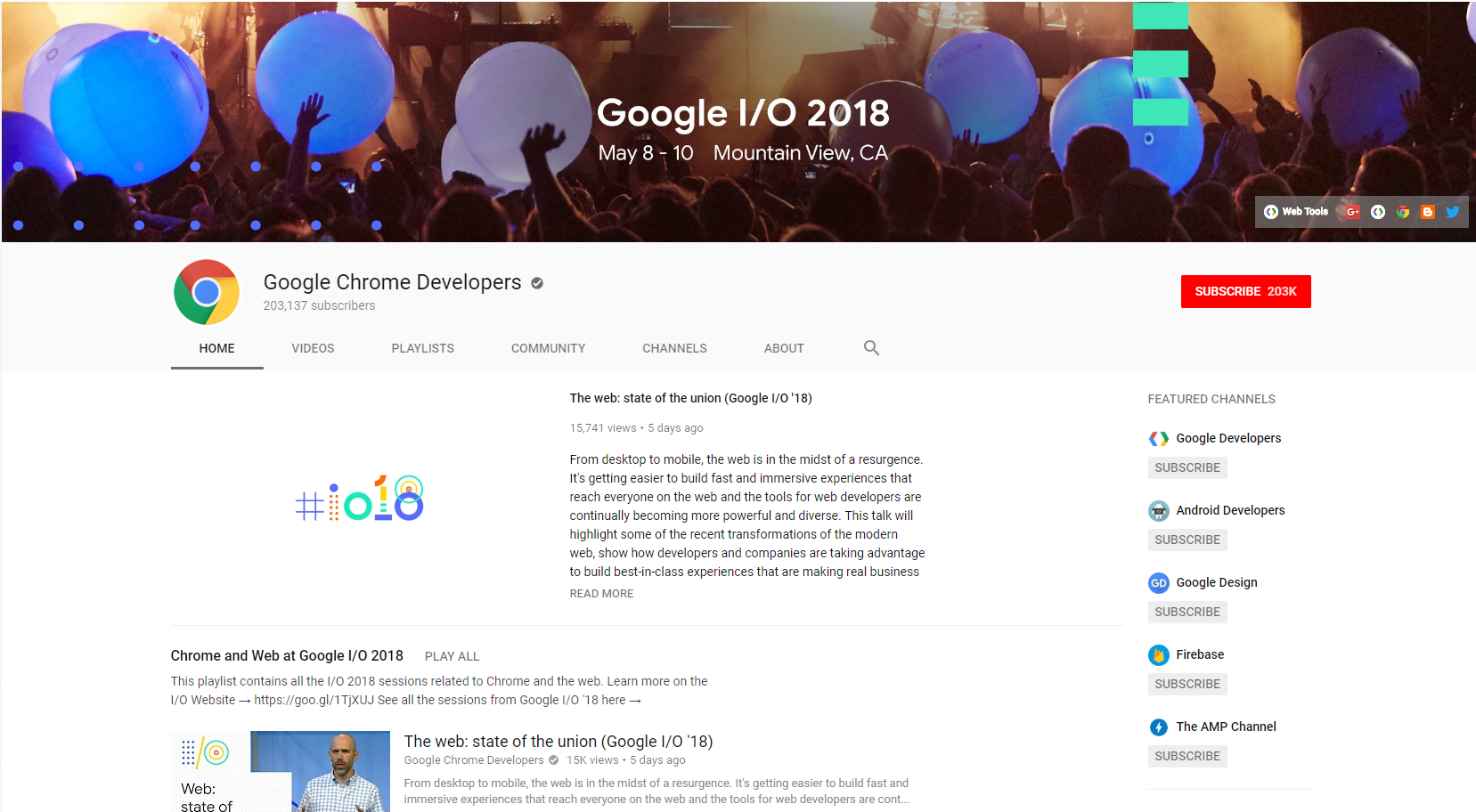Click PLAY ALL for the I/O 2018 playlist
The width and height of the screenshot is (1476, 812).
click(452, 656)
